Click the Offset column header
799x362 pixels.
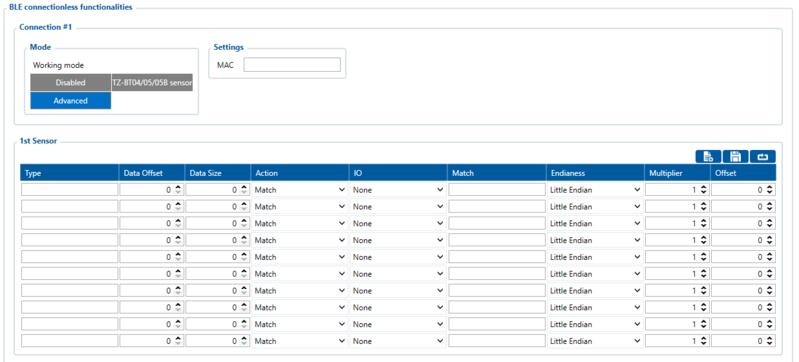[743, 173]
